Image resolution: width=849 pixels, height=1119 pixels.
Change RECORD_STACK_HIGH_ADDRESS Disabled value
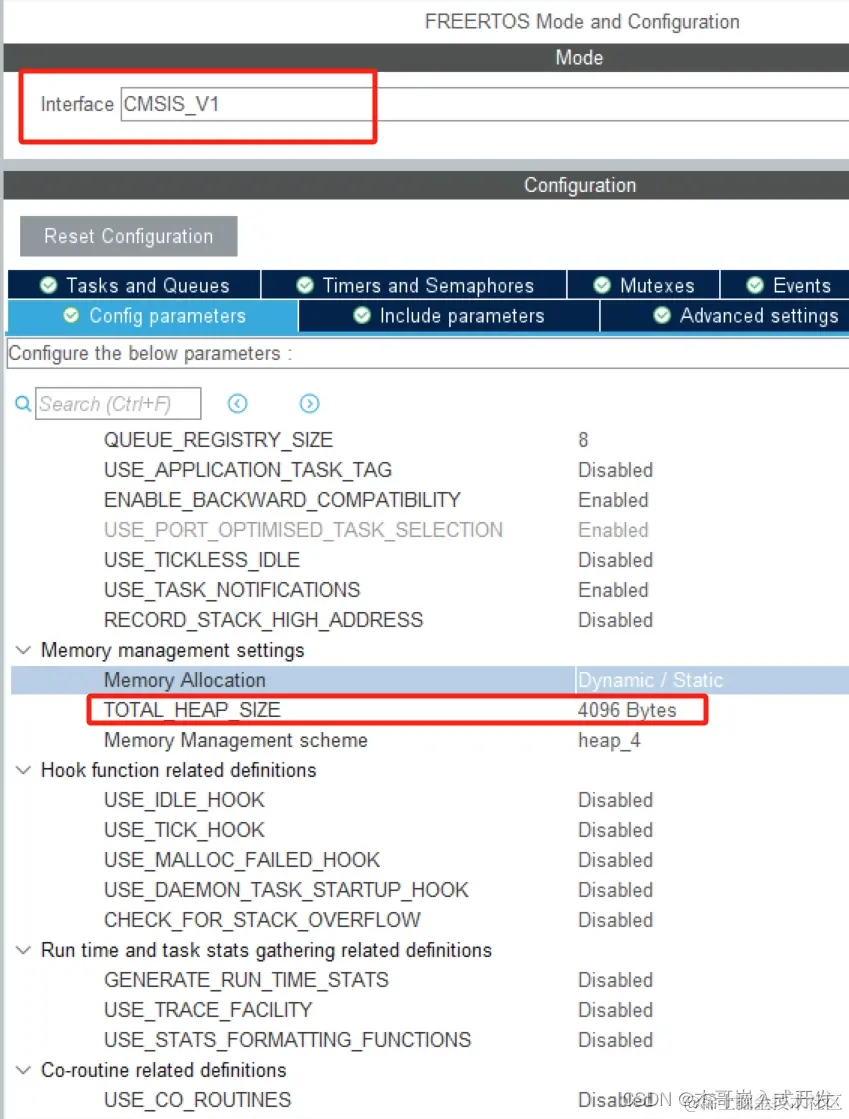615,619
